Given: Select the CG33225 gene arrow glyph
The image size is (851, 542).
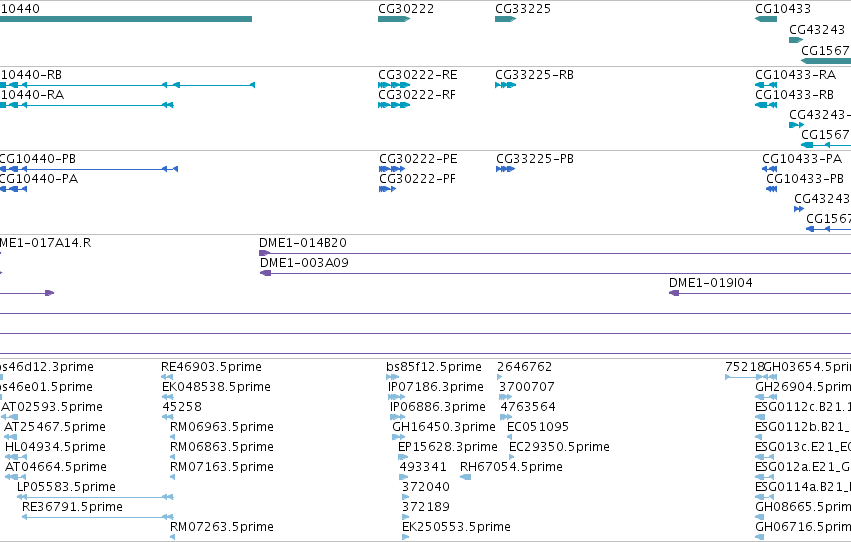Looking at the screenshot, I should pos(505,19).
